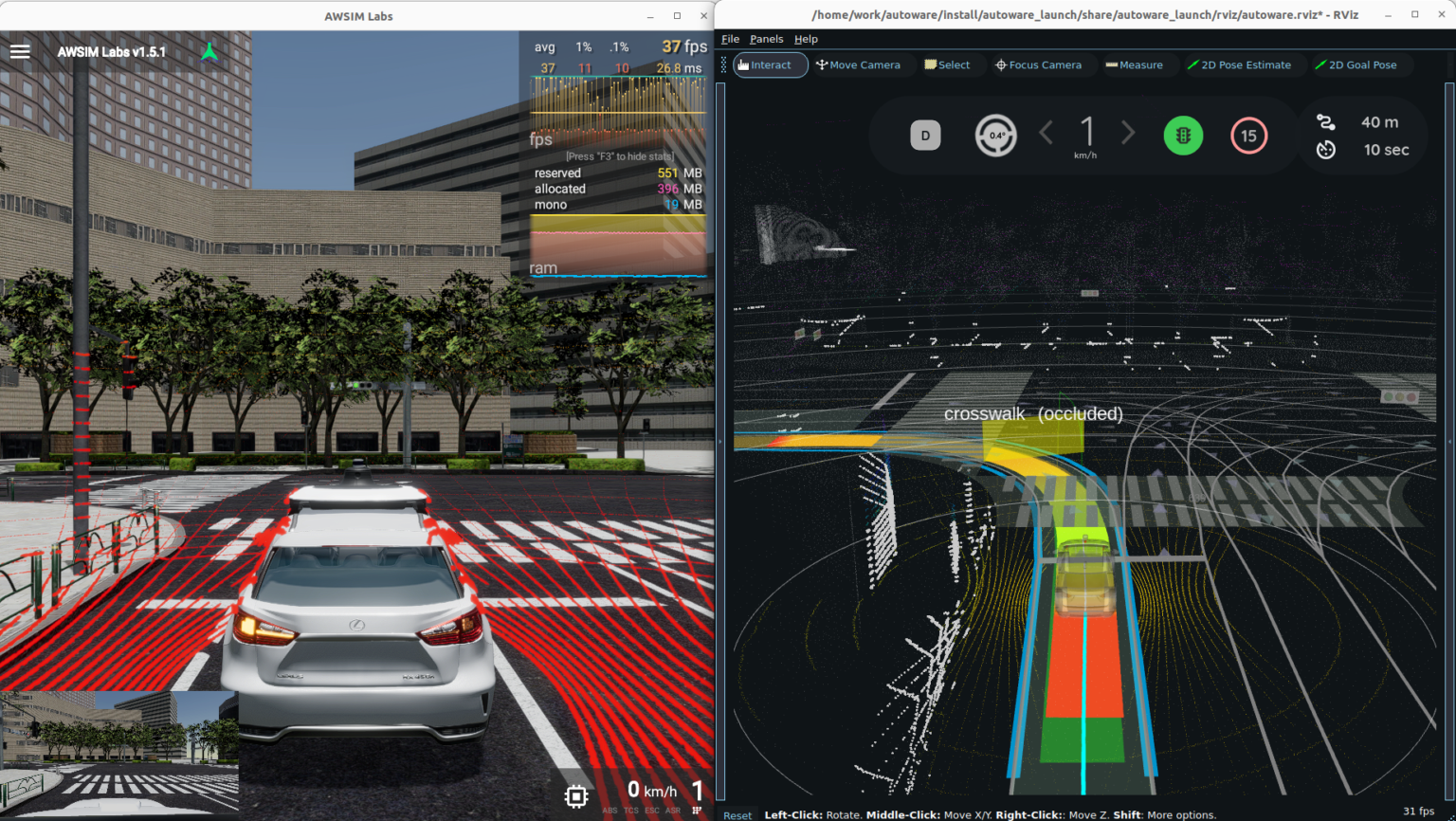This screenshot has height=821, width=1456.
Task: Enable the Select tool in RViz
Action: (947, 65)
